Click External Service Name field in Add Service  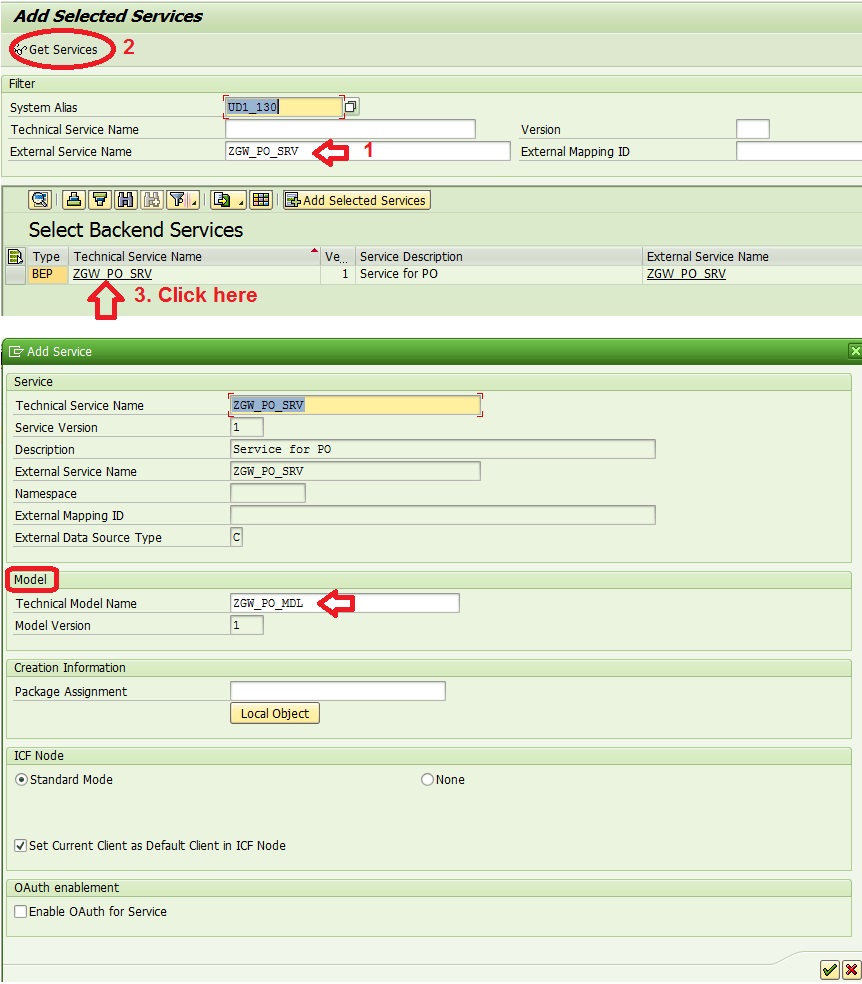(x=355, y=471)
